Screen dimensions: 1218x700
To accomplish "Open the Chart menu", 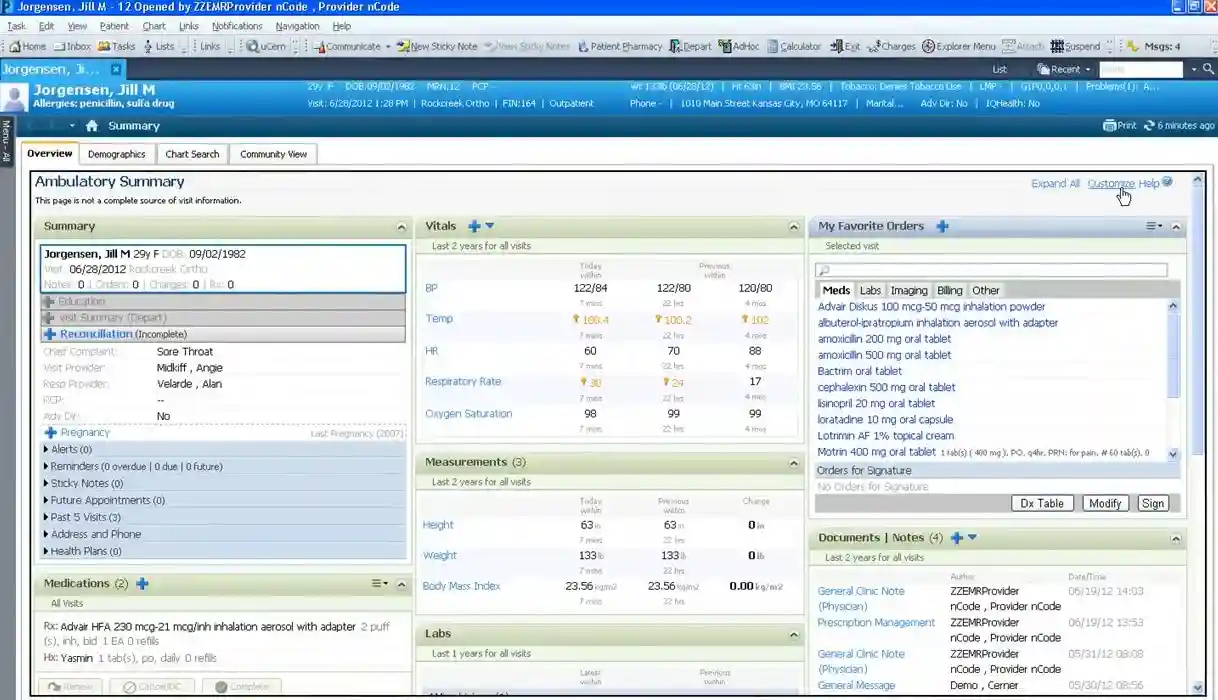I will 156,26.
